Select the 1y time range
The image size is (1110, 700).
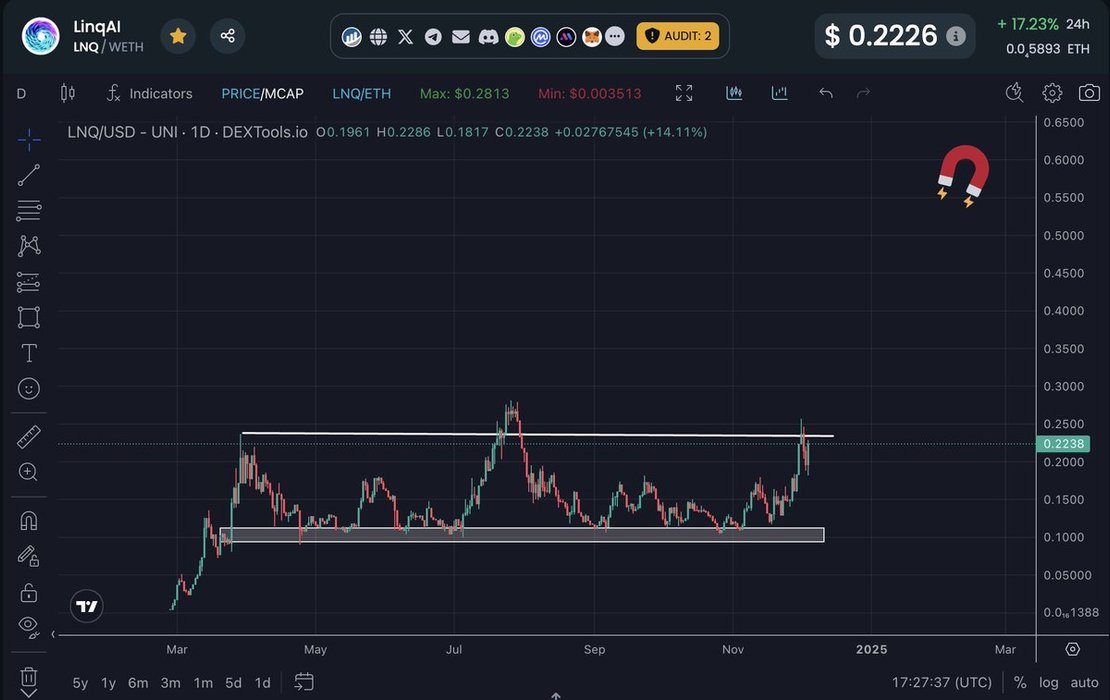click(108, 683)
